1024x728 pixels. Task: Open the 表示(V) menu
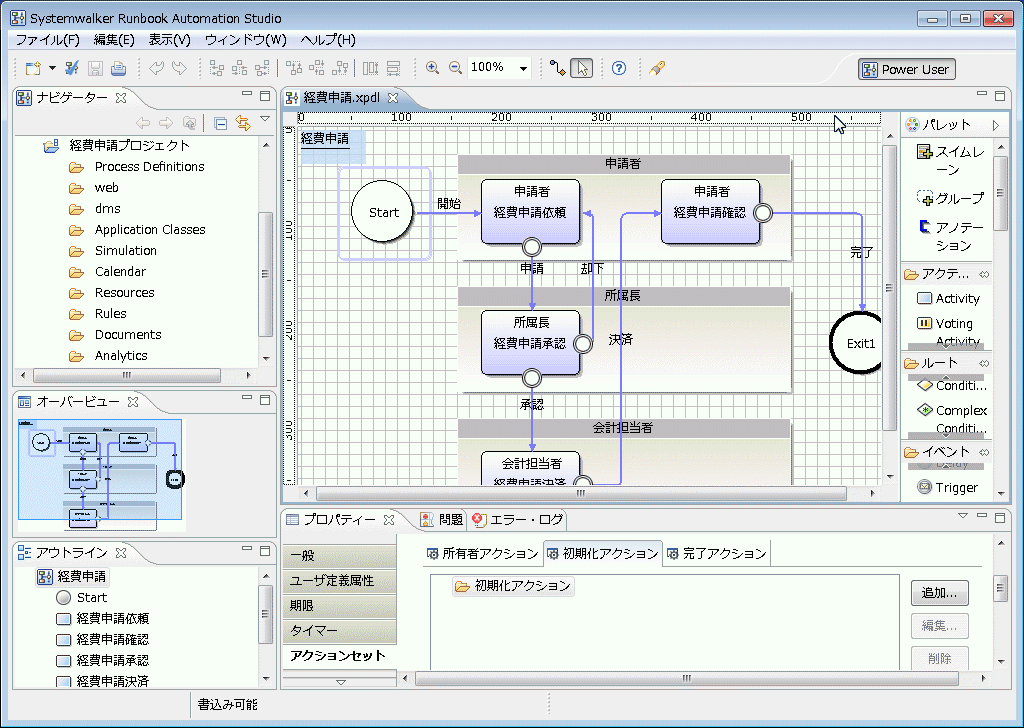169,40
